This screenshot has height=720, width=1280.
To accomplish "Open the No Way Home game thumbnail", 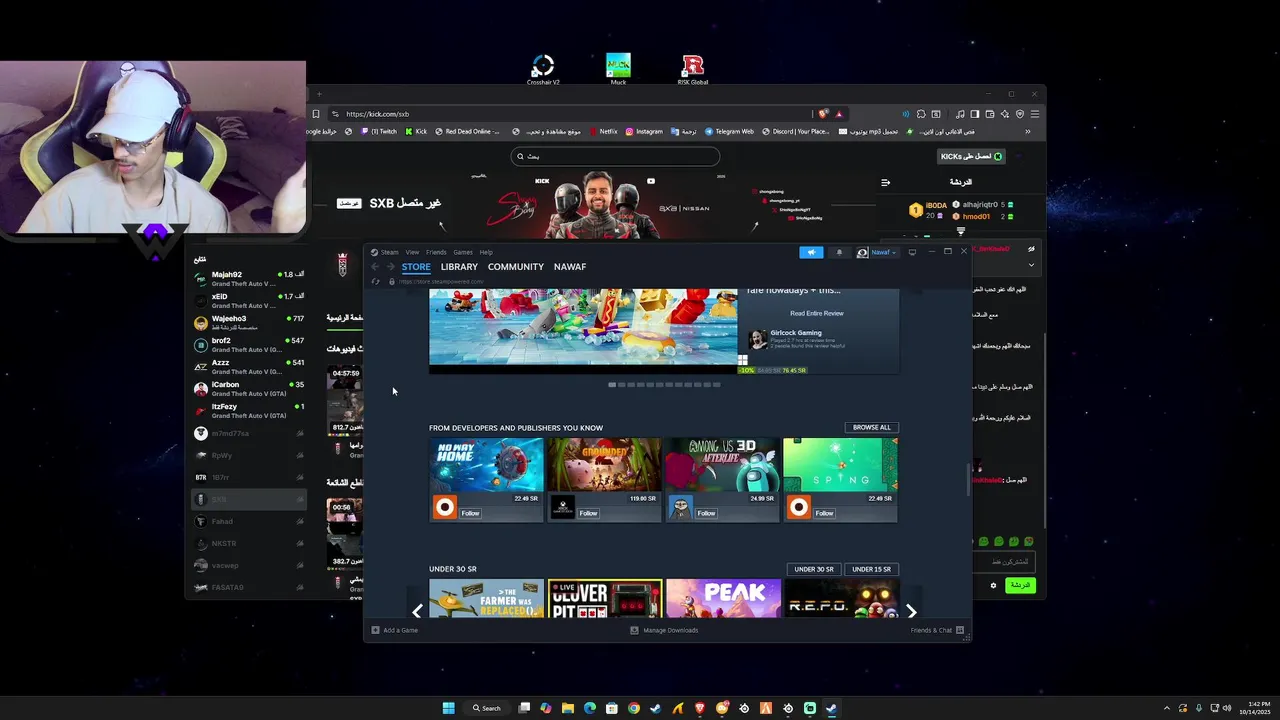I will [487, 465].
